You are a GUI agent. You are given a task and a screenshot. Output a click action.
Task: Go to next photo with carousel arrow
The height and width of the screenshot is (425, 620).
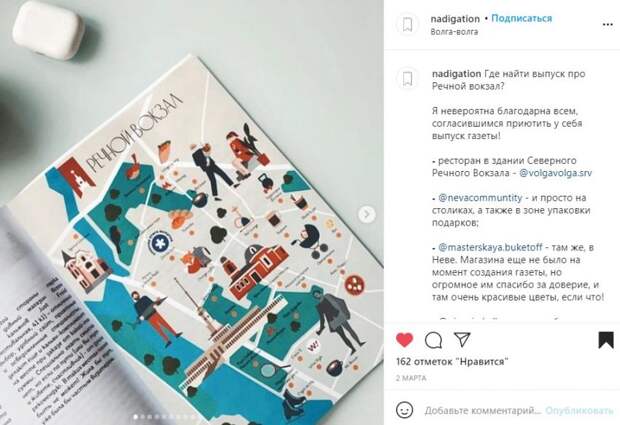[x=367, y=215]
